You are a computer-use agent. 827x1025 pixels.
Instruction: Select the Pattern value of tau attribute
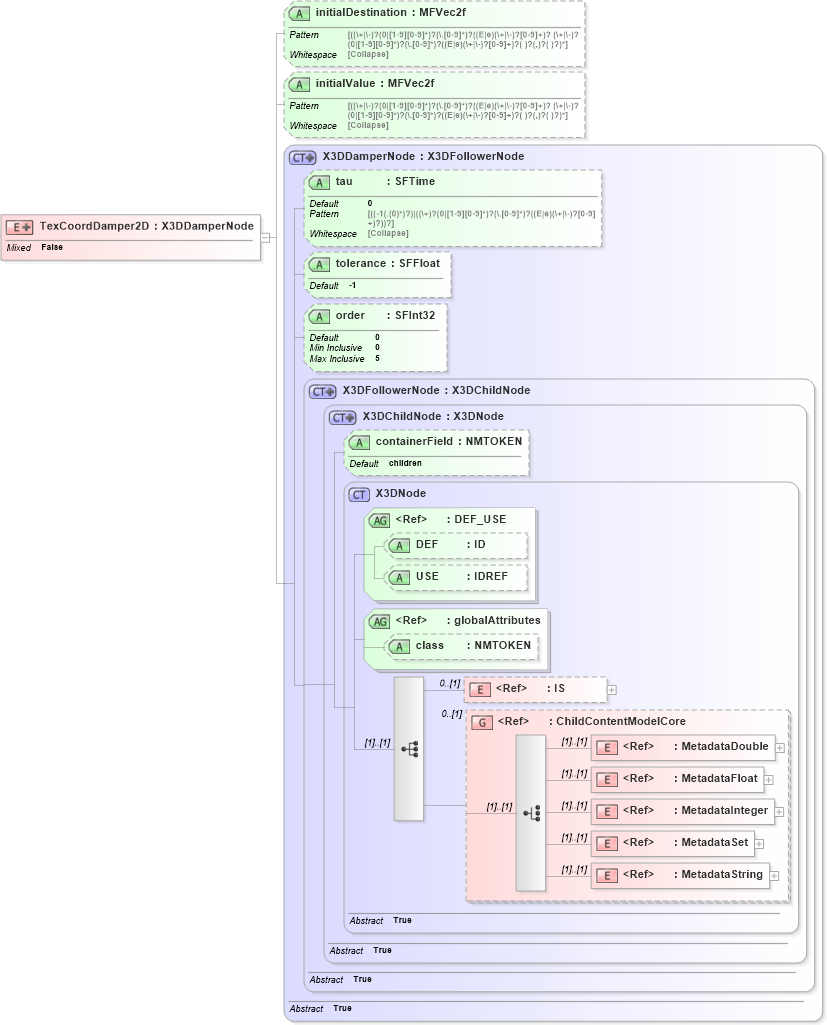481,218
